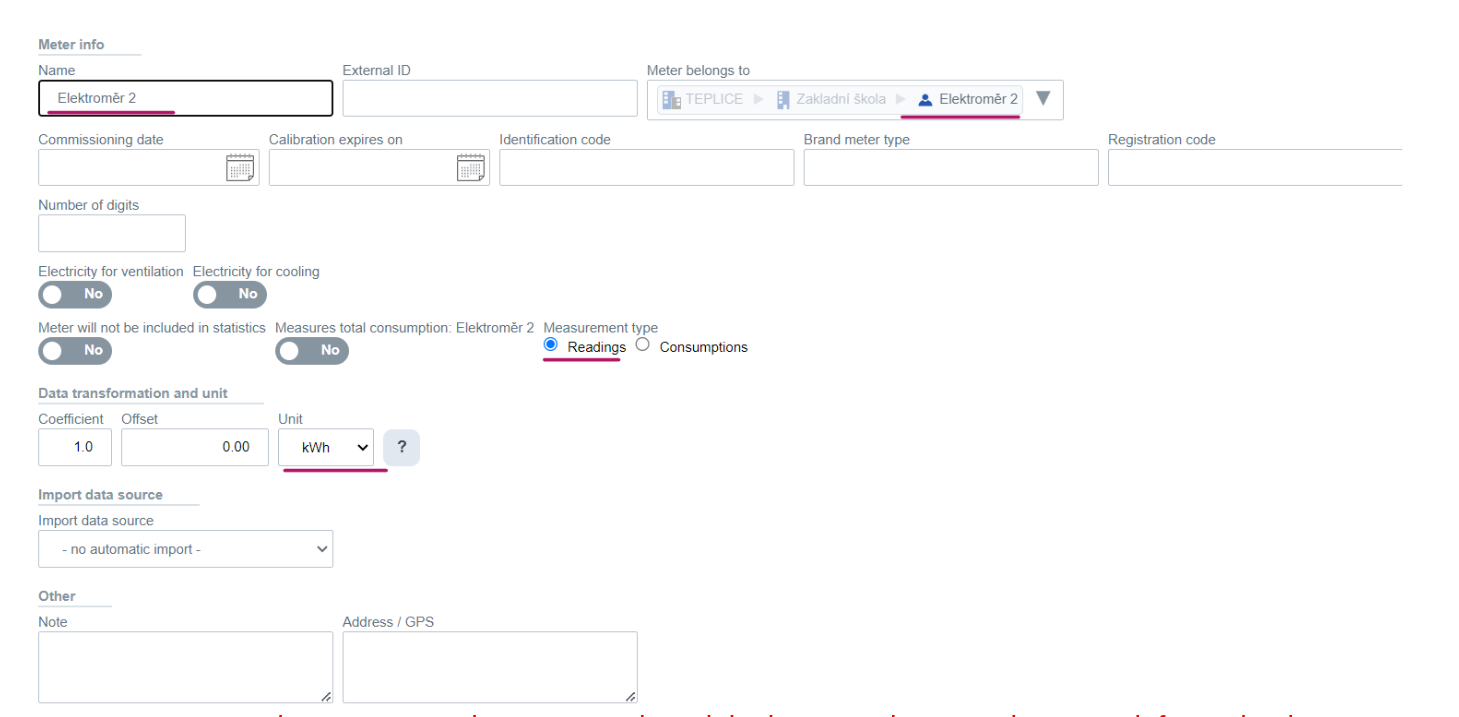Enable Measures total consumption switch
This screenshot has width=1459, height=717.
[312, 350]
